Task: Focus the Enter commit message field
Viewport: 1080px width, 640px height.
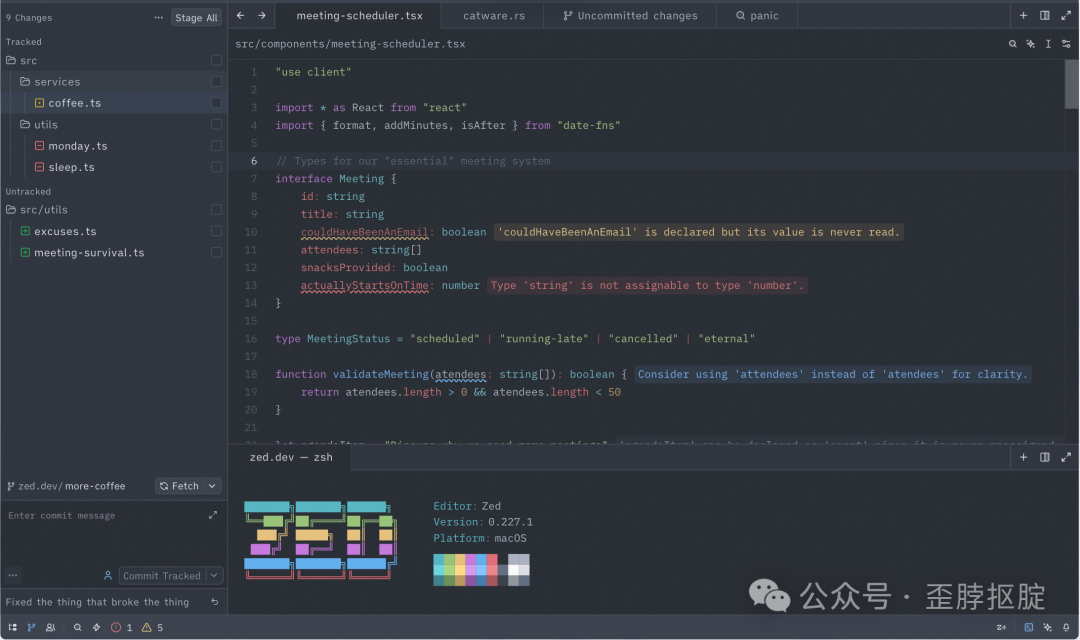Action: point(100,516)
